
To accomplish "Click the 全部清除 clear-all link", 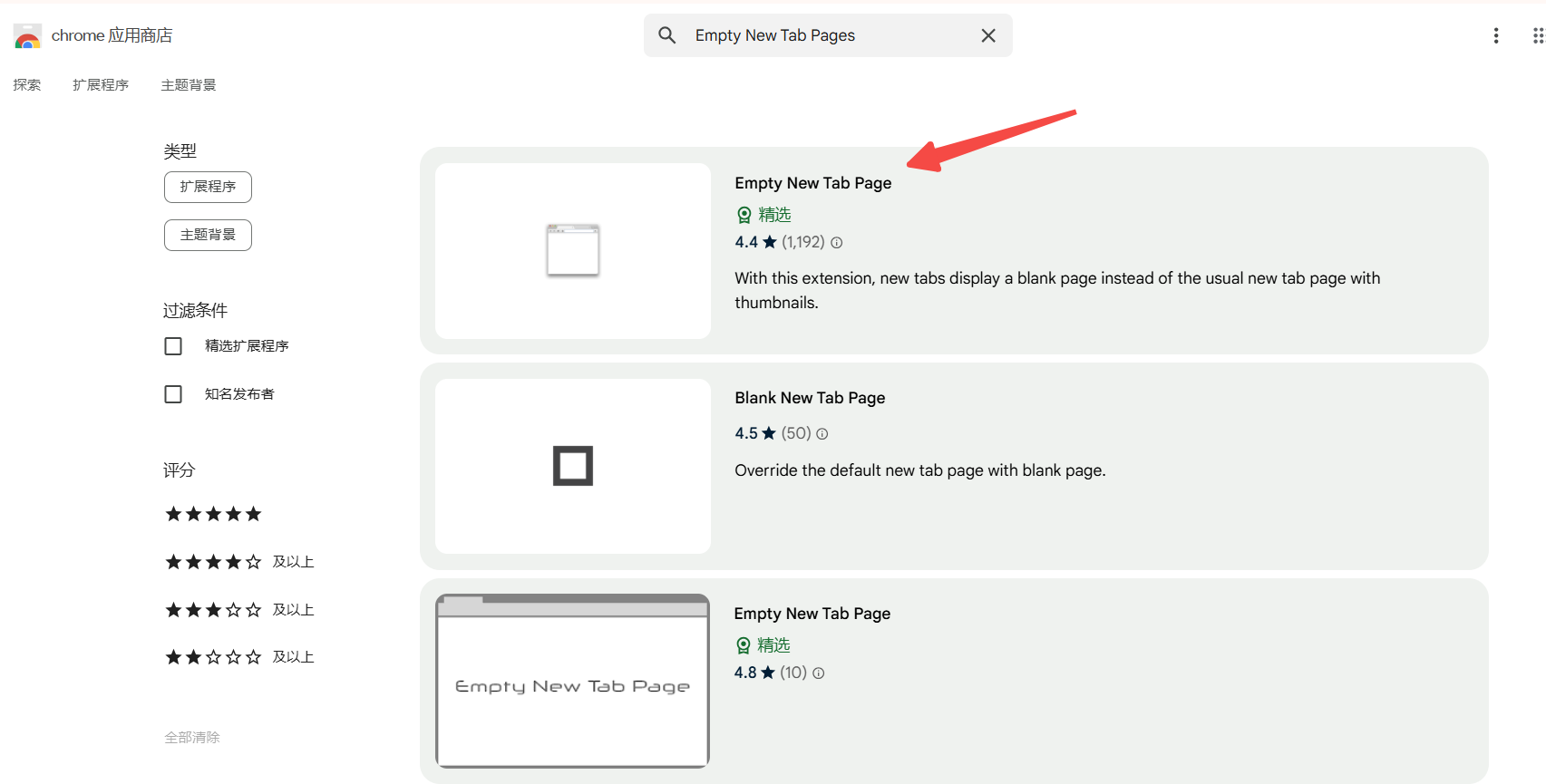I will point(192,738).
